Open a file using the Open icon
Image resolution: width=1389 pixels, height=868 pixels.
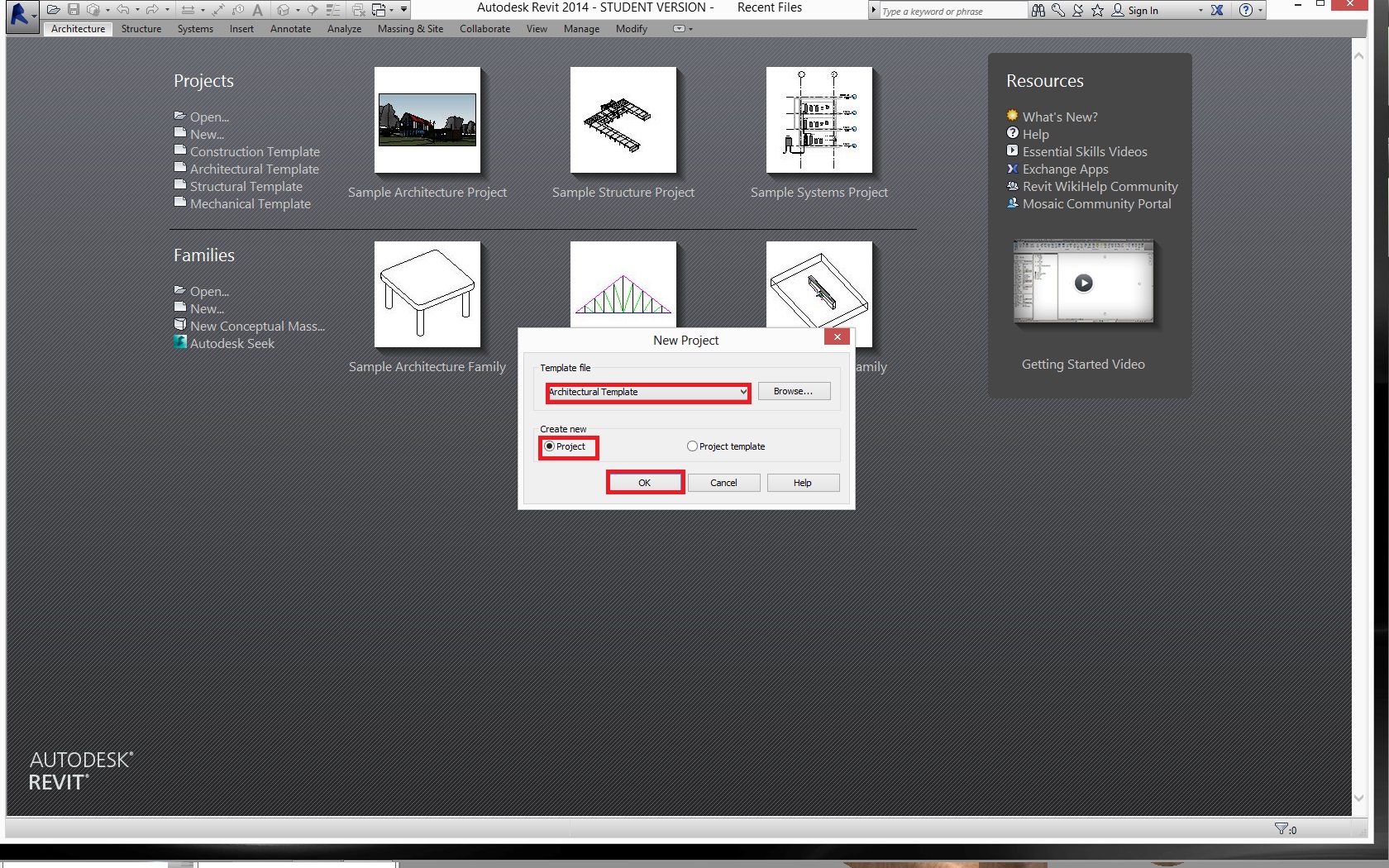(53, 10)
